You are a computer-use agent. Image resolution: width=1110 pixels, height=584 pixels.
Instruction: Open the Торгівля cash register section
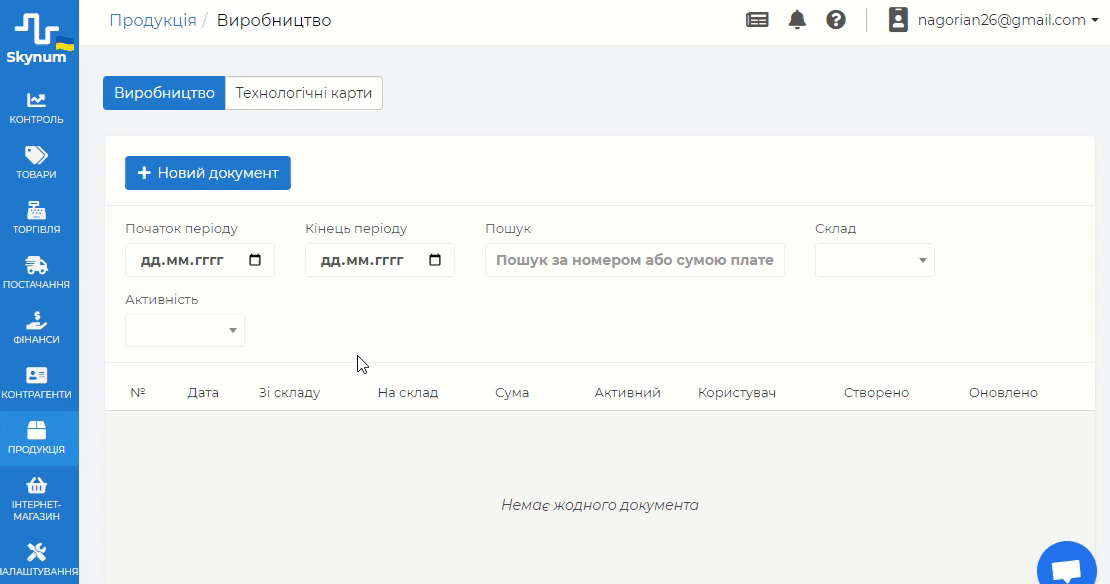[36, 218]
